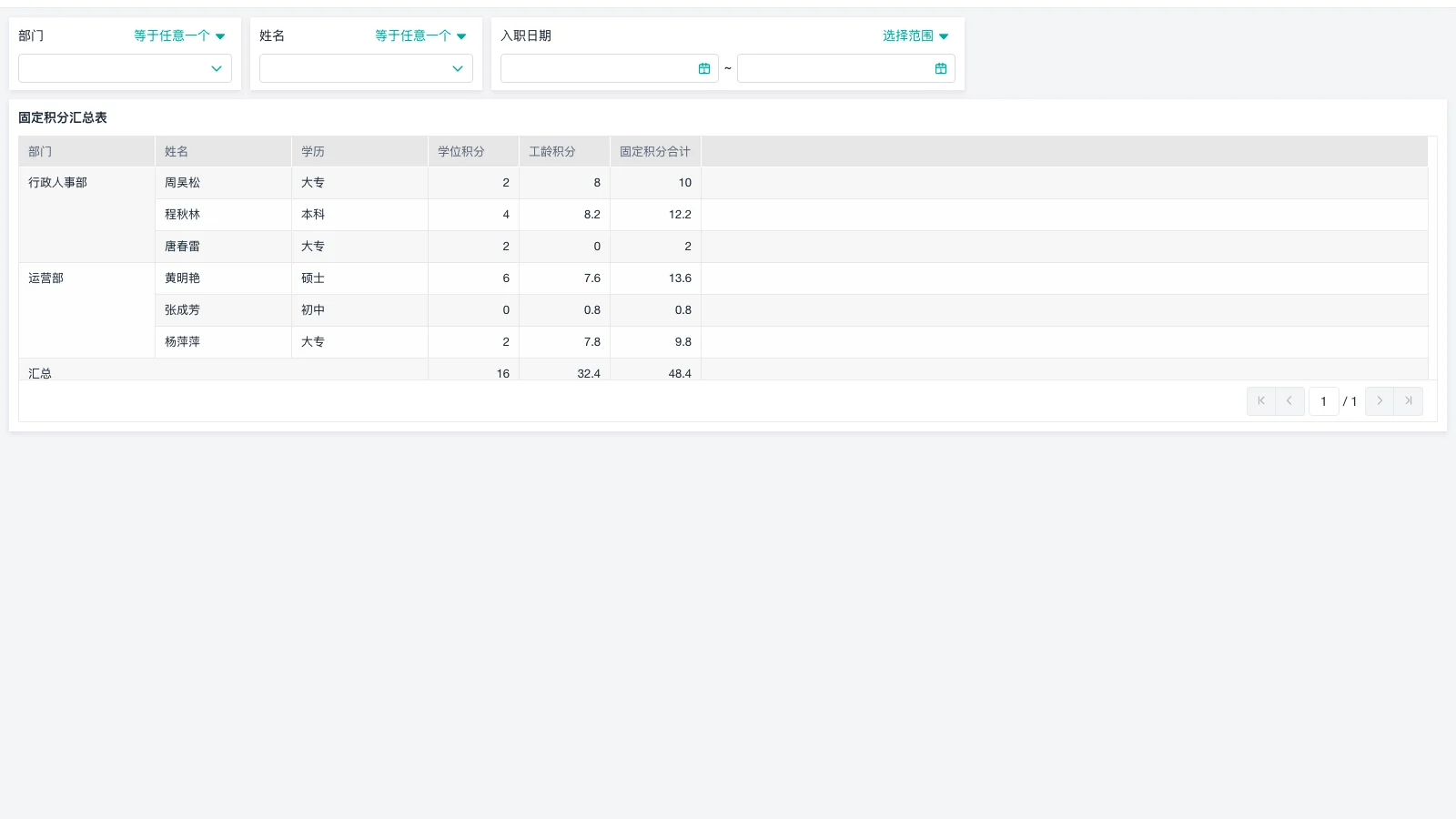Click the 工龄积分 column header

552,152
